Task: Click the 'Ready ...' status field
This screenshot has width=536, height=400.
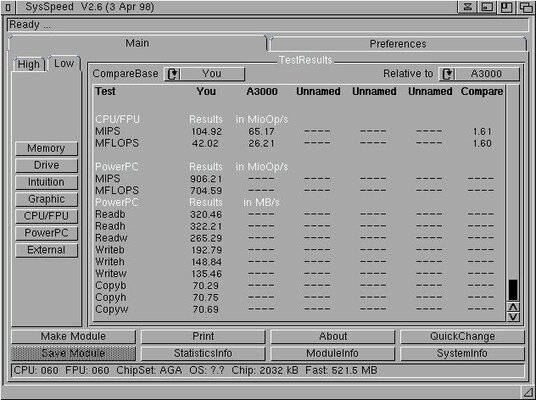Action: (x=268, y=25)
